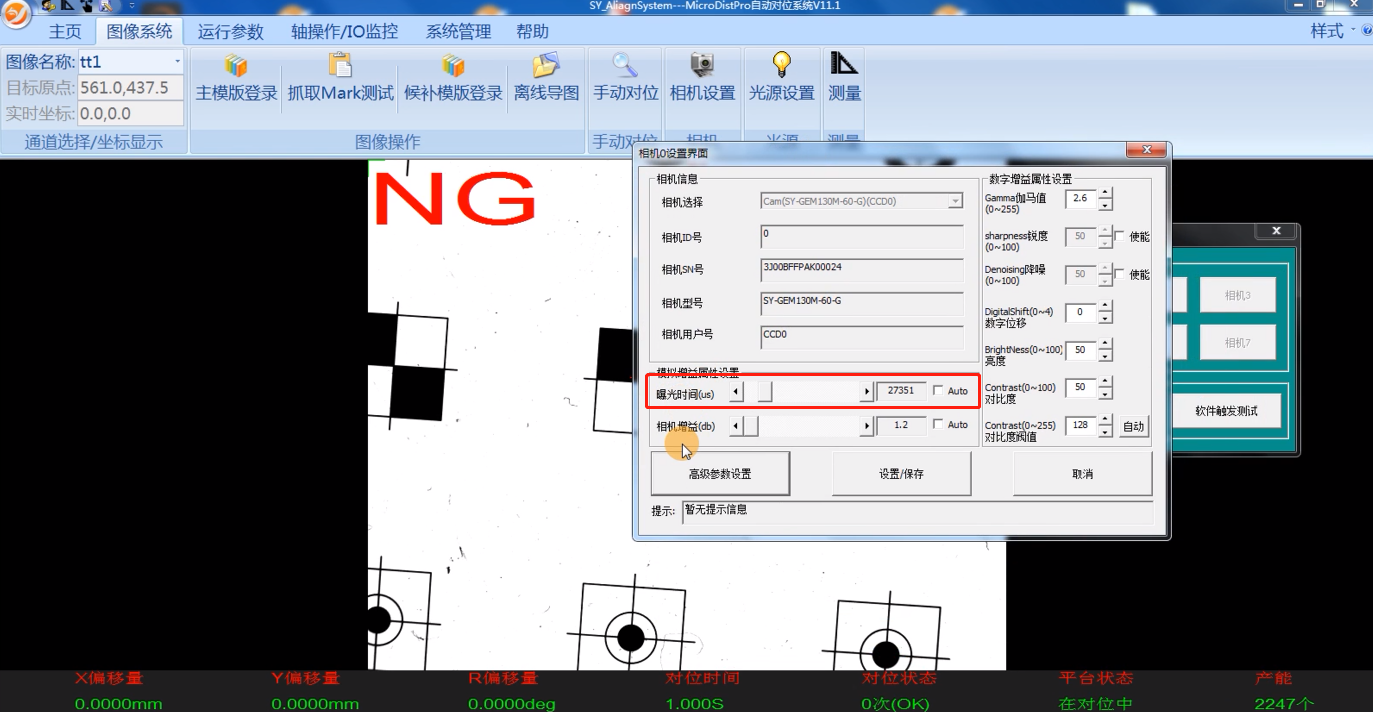Image resolution: width=1373 pixels, height=712 pixels.
Task: Open the 轴操作/IO监控 tab
Action: (x=344, y=32)
